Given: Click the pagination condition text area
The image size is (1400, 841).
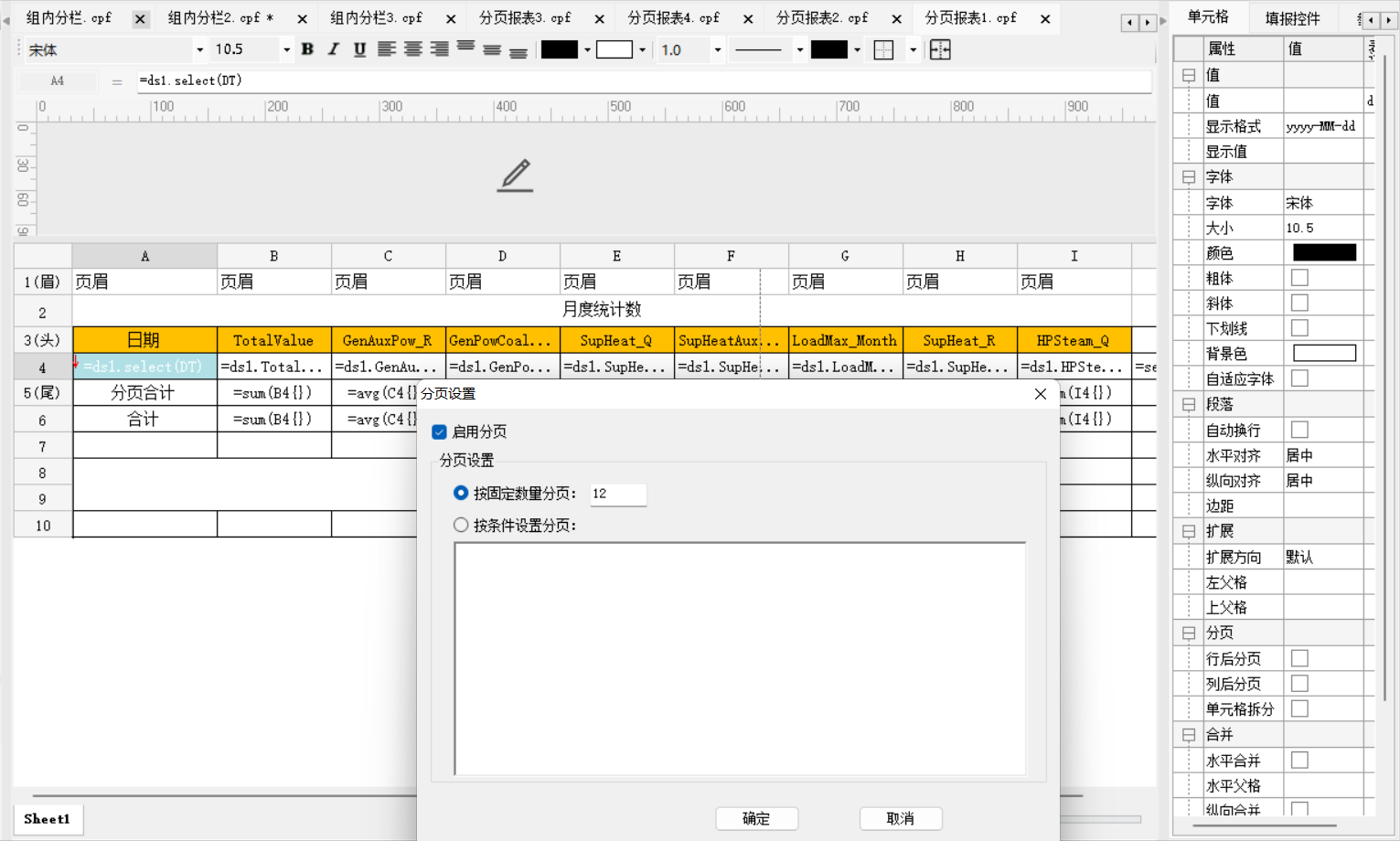Looking at the screenshot, I should (x=740, y=659).
